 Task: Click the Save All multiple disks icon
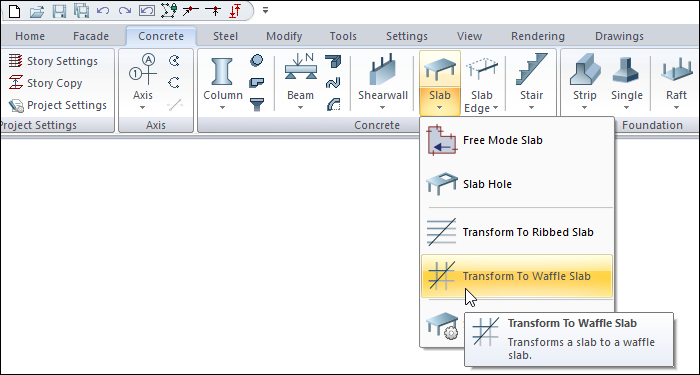(82, 10)
